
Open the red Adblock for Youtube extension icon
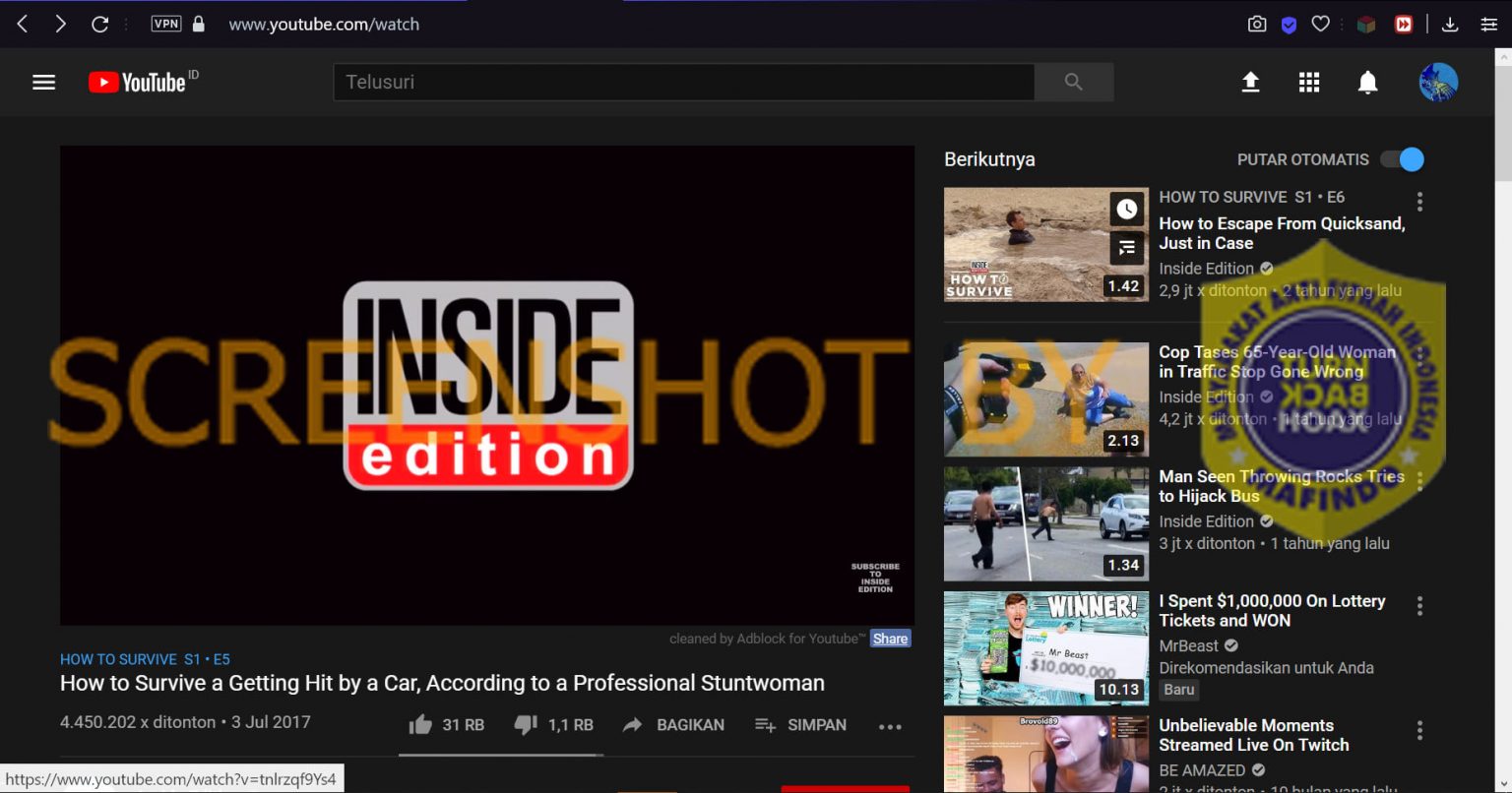coord(1404,25)
